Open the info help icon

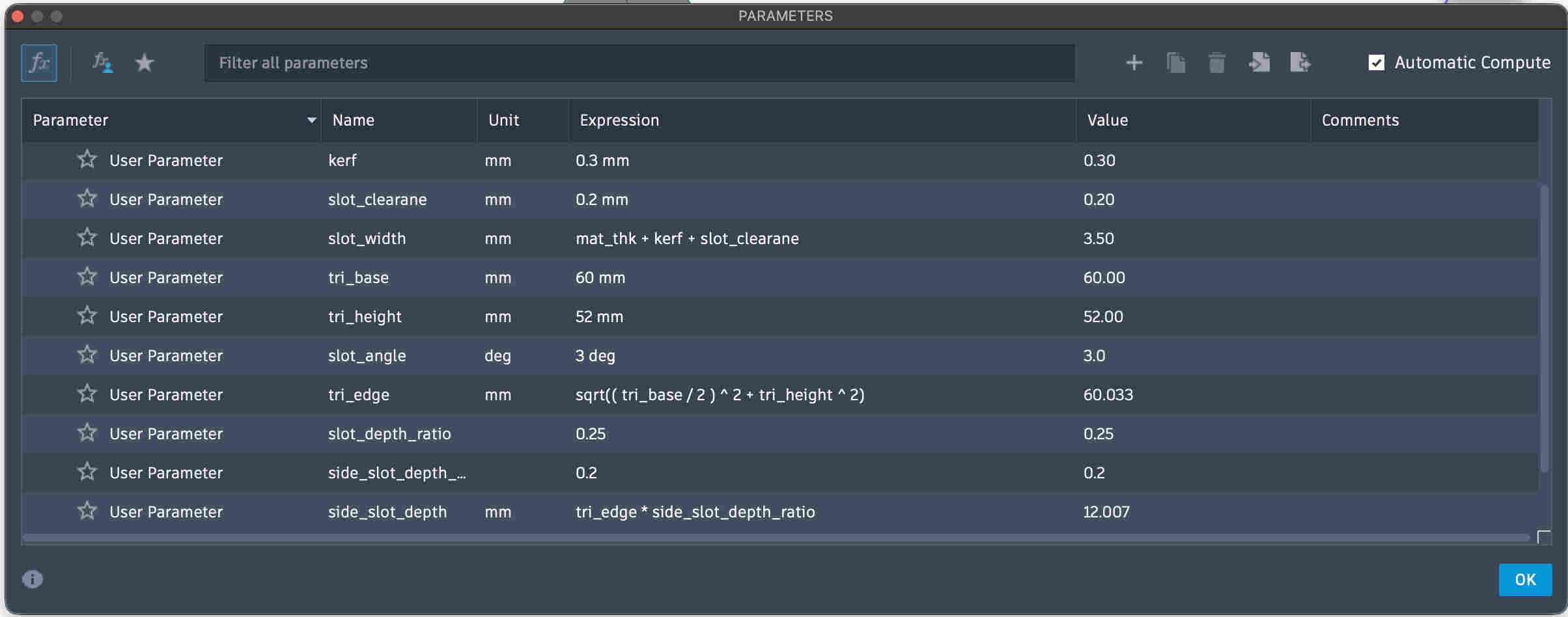(33, 579)
